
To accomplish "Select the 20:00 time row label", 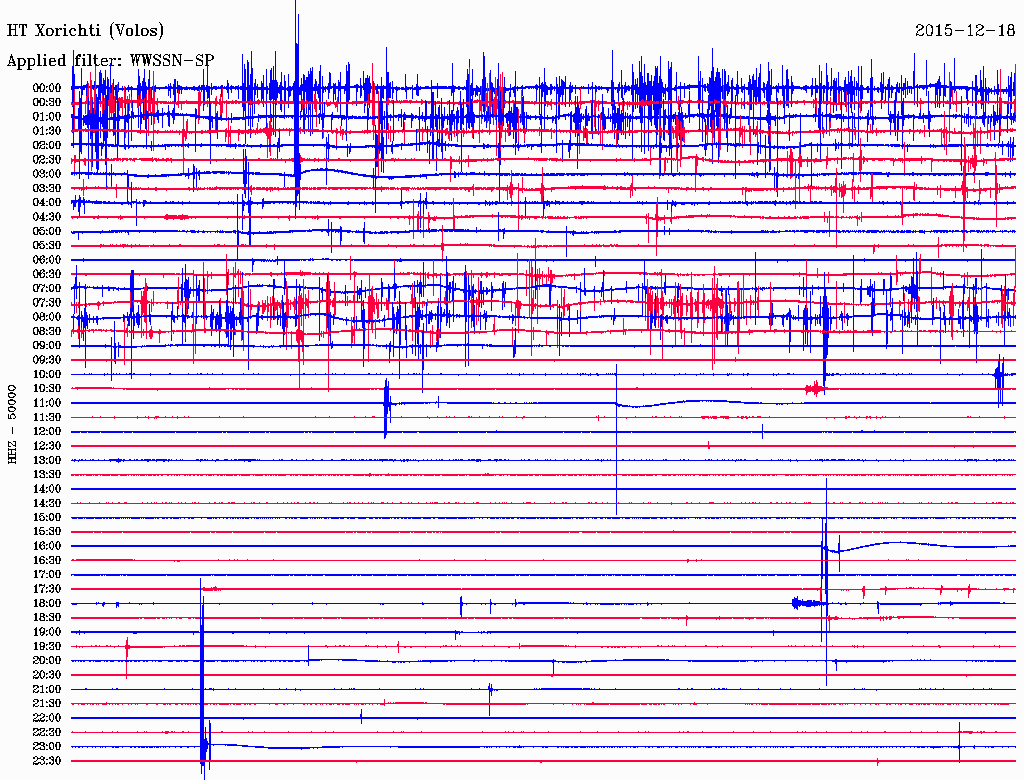I will point(47,660).
